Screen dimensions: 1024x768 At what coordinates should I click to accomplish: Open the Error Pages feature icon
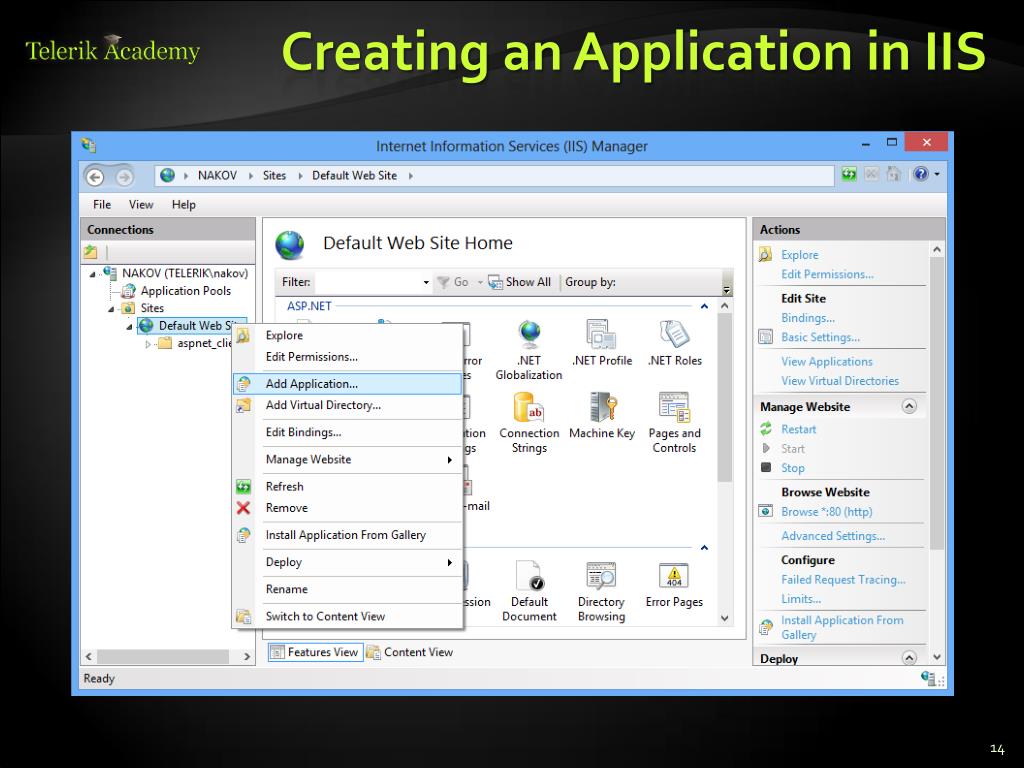click(x=675, y=584)
